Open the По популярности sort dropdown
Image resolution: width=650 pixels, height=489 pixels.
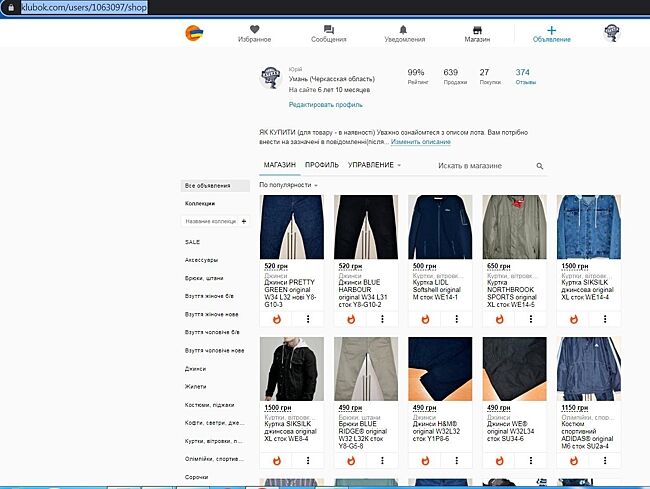[288, 185]
